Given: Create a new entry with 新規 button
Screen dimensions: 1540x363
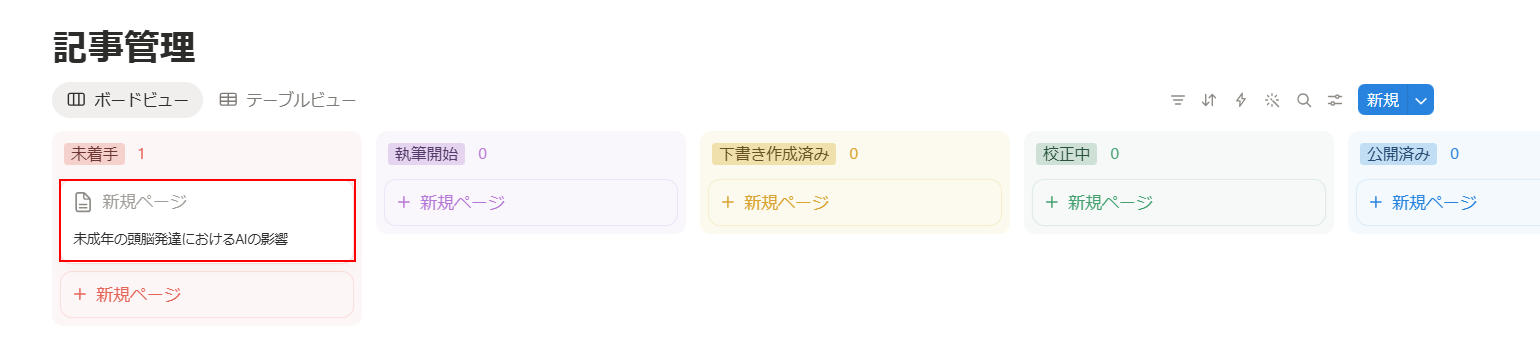Looking at the screenshot, I should point(1383,100).
